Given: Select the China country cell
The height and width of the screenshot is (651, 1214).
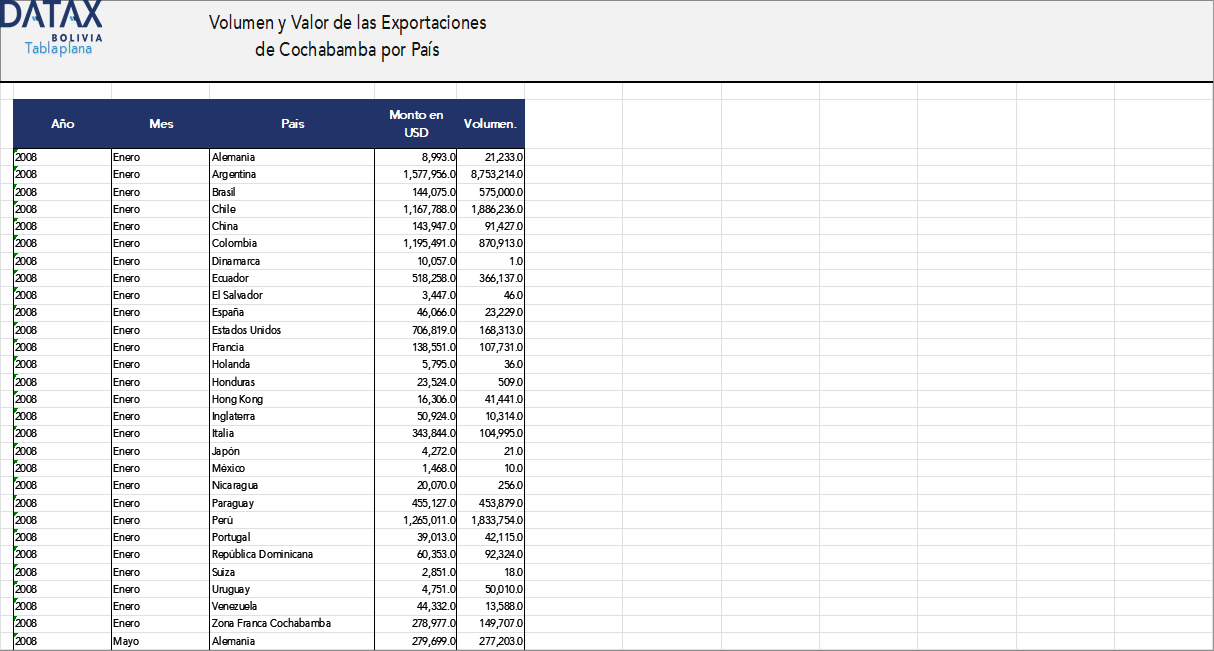Looking at the screenshot, I should click(292, 226).
